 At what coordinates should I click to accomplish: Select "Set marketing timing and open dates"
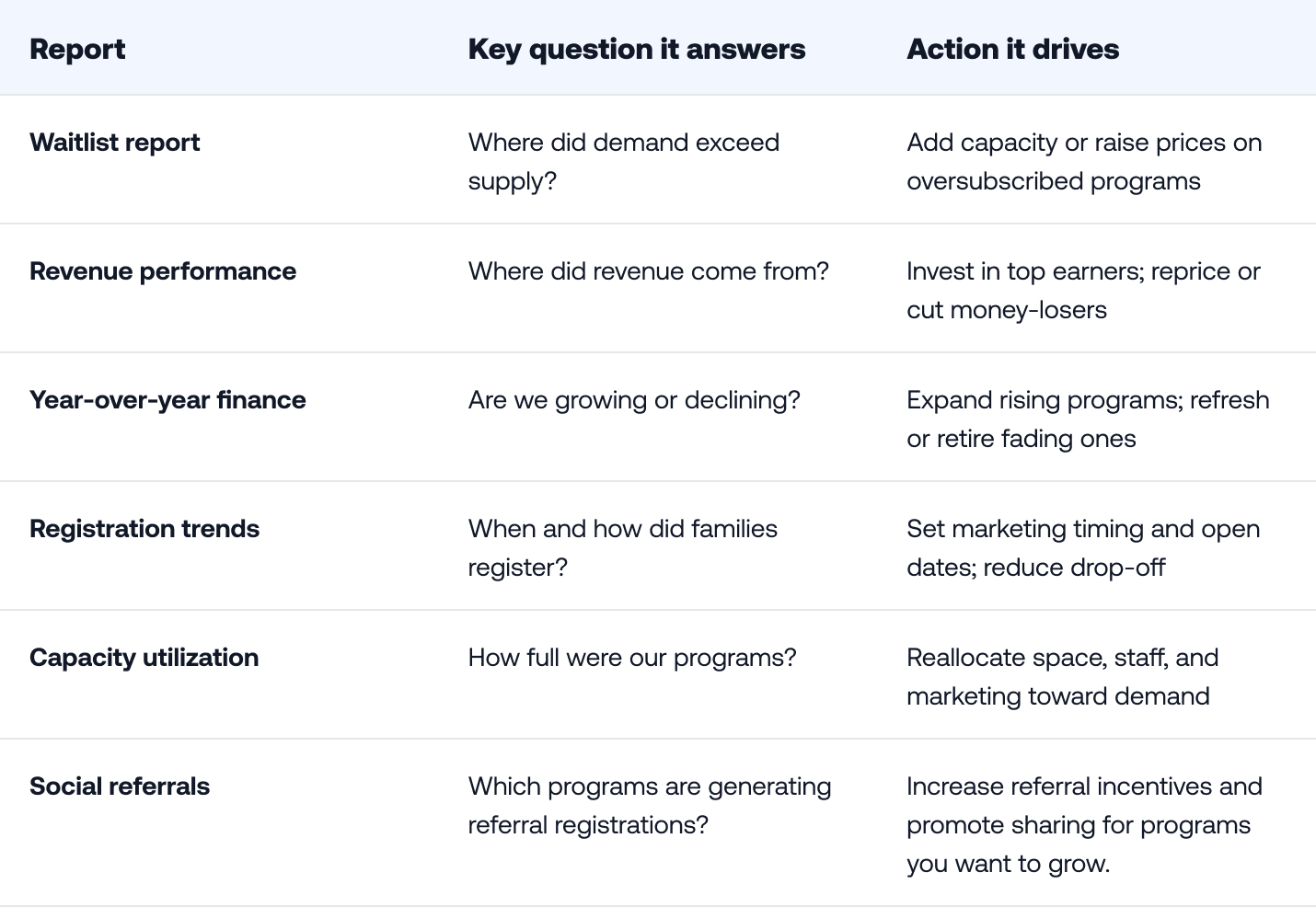click(1083, 548)
